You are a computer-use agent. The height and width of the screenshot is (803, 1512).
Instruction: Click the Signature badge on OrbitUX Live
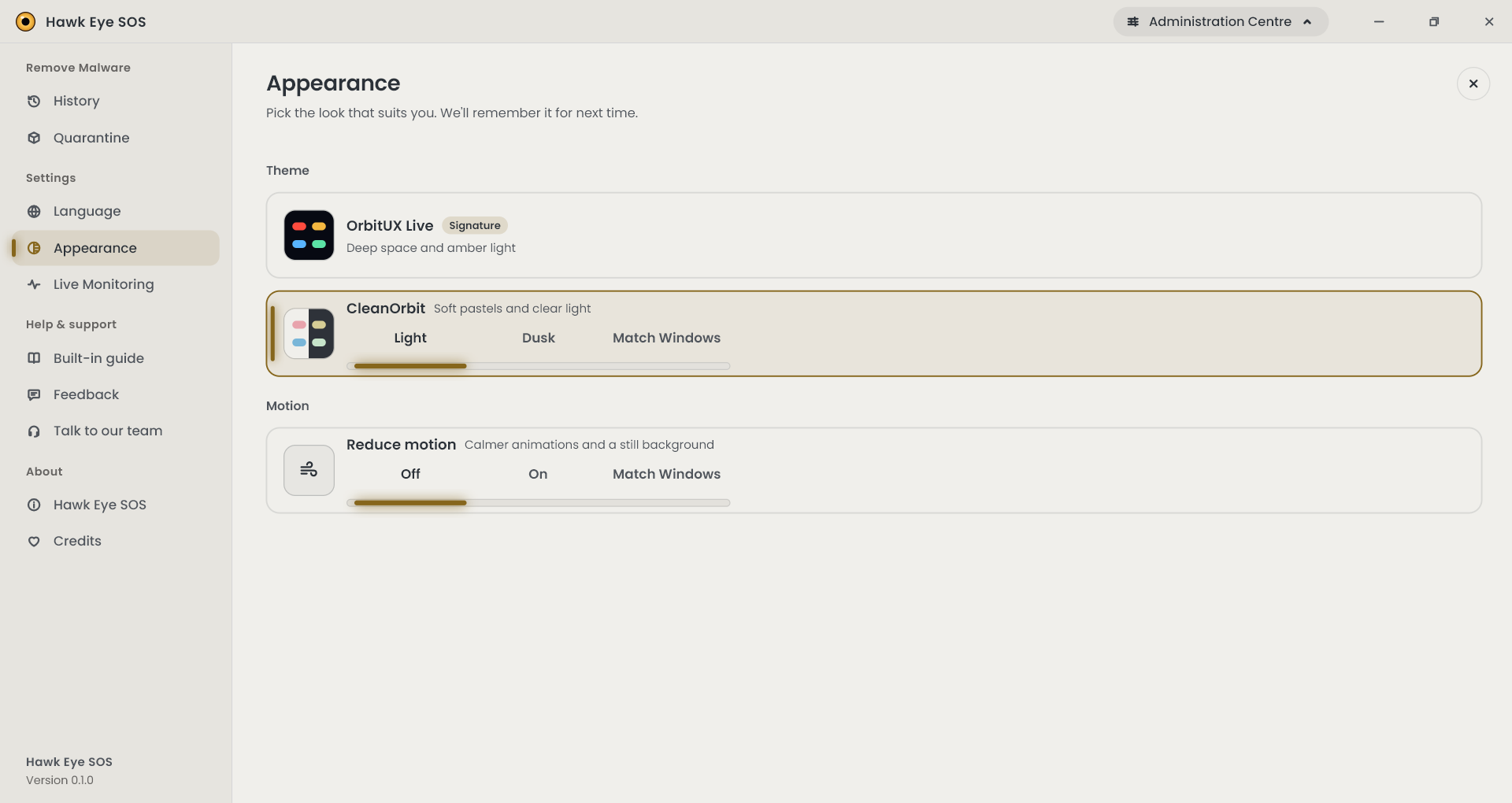[475, 225]
